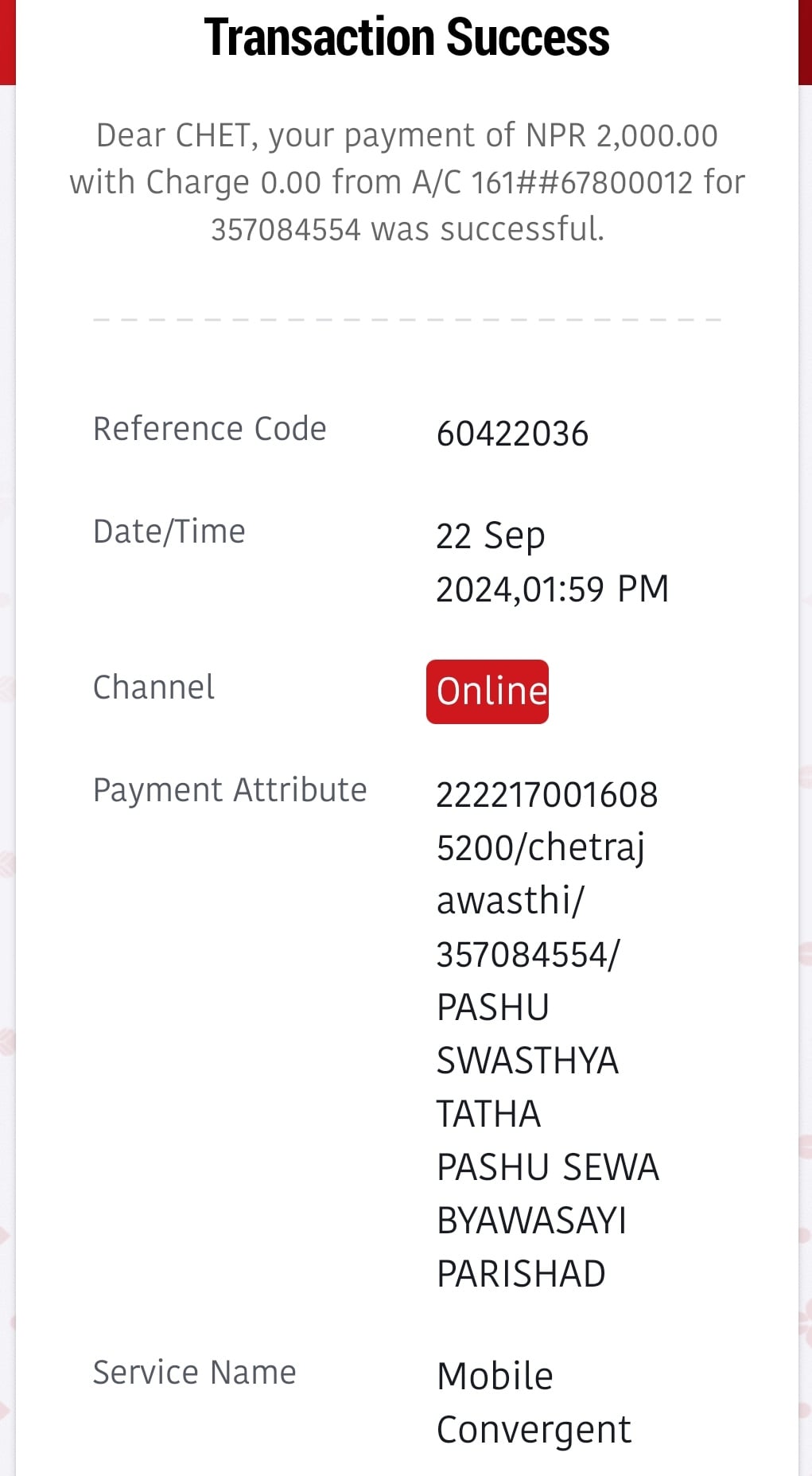Screen dimensions: 812x1476
Task: Tap the red Online channel badge
Action: 487,691
